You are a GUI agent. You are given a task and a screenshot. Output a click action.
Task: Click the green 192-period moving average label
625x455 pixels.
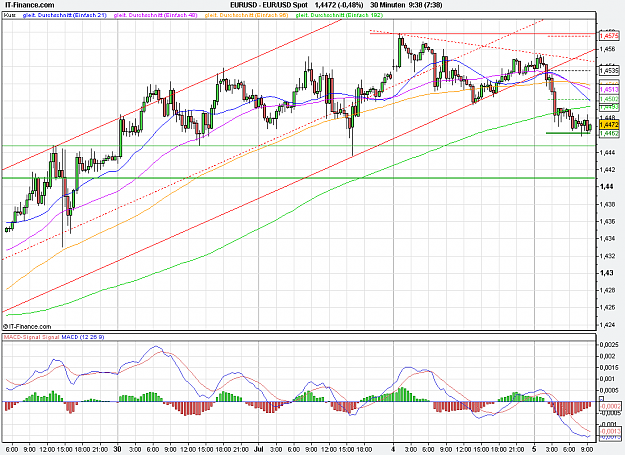339,15
